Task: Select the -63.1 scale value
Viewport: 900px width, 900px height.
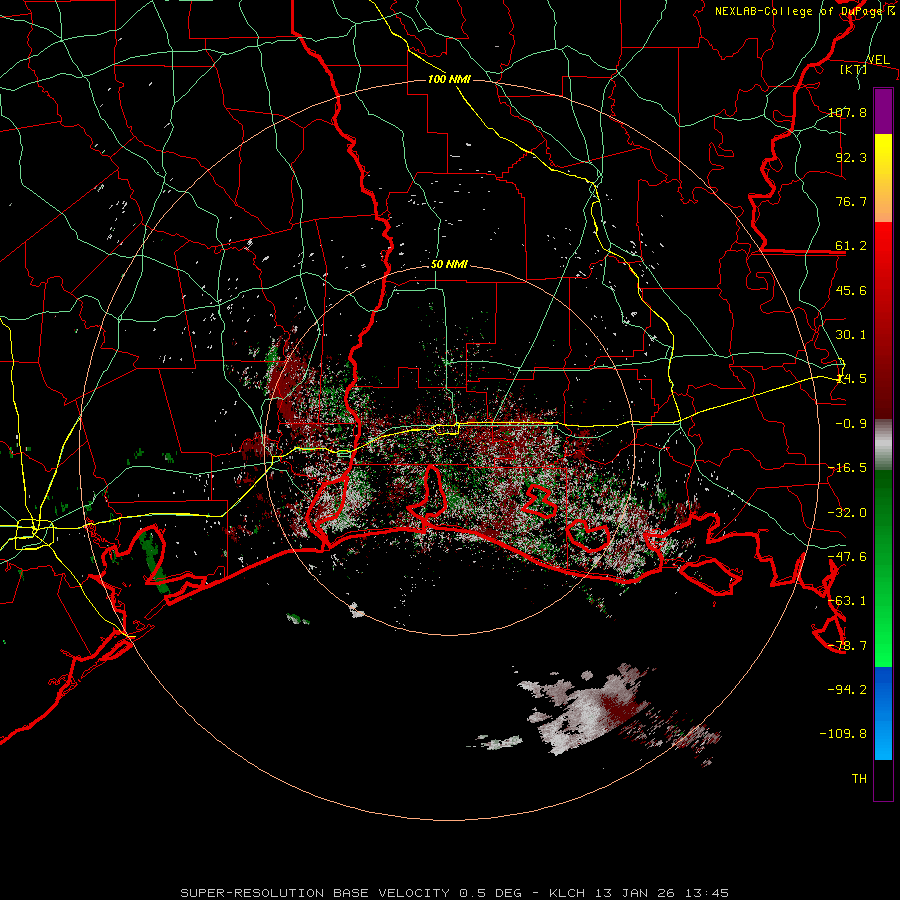Action: tap(847, 601)
